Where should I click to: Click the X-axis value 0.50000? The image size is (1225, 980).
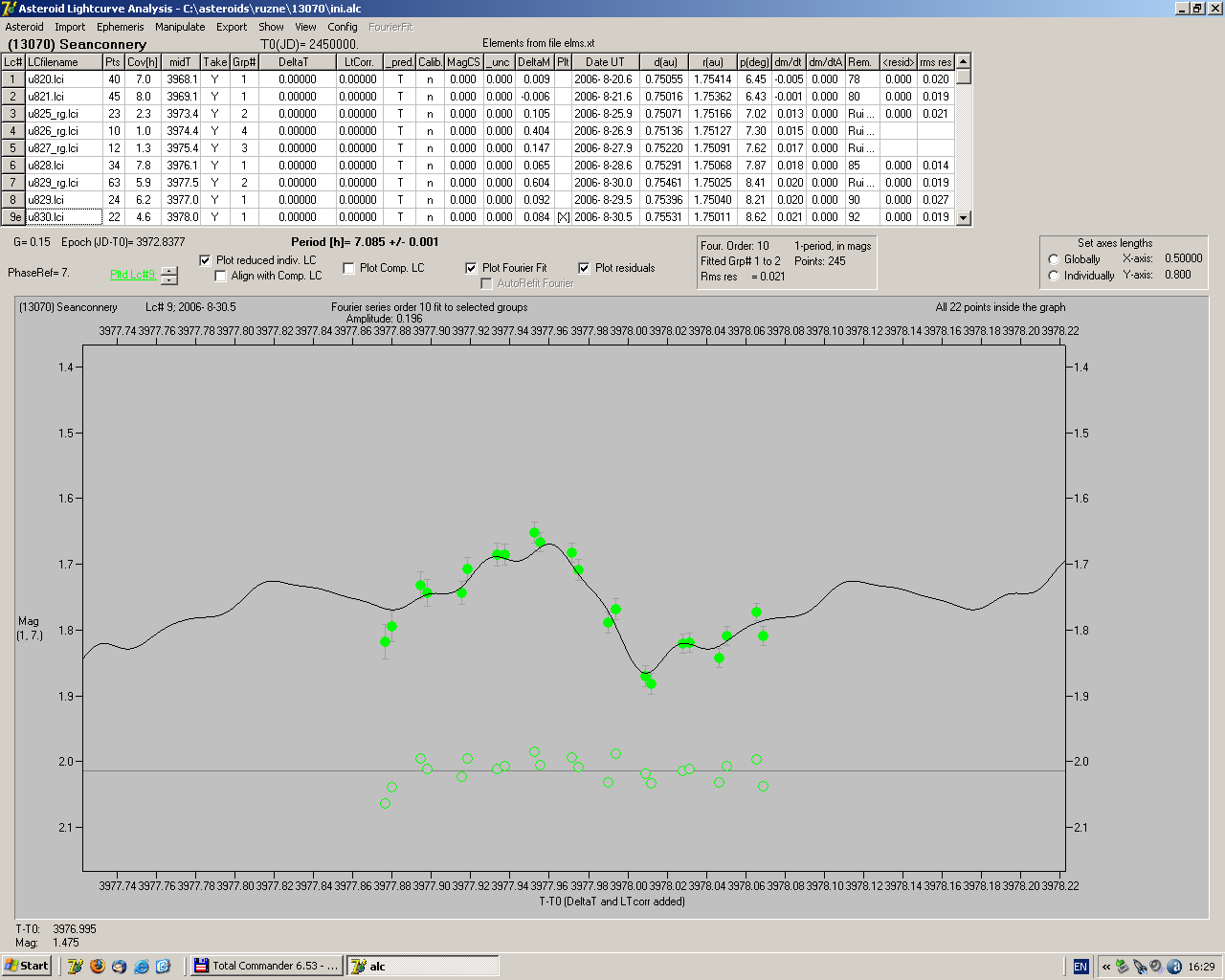click(x=1183, y=258)
